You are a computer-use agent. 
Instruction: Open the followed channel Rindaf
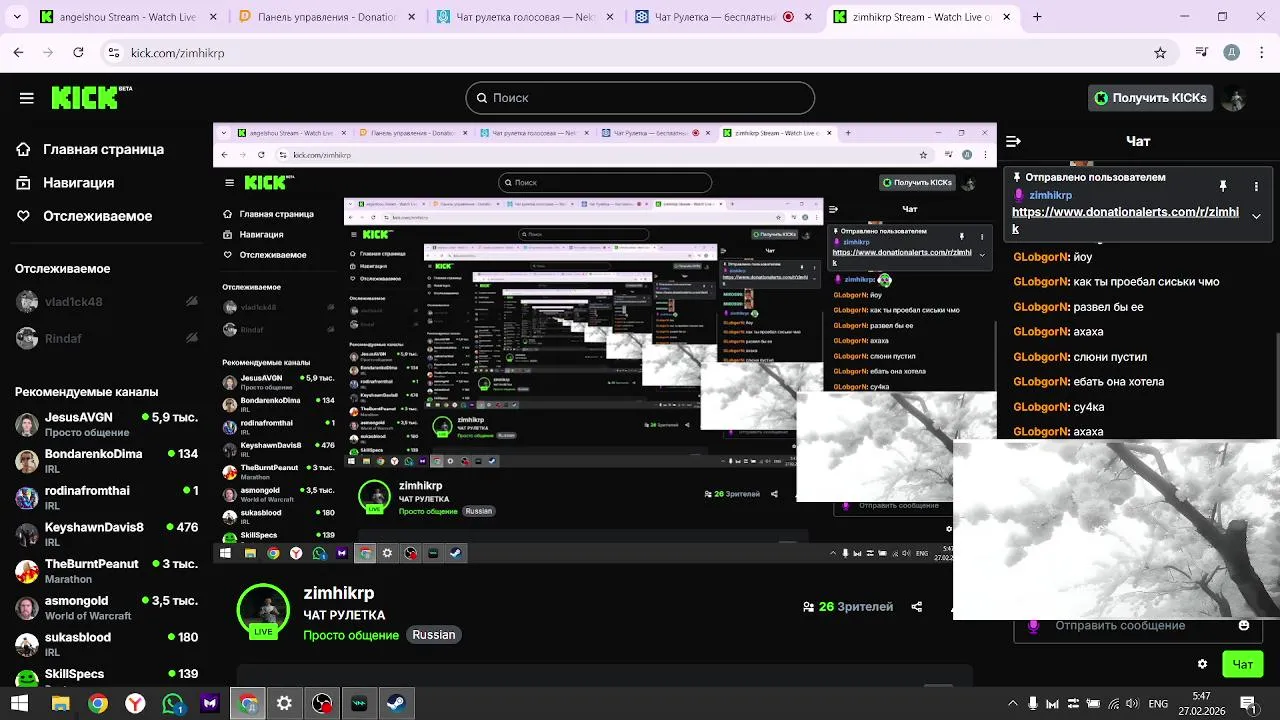[x=106, y=339]
